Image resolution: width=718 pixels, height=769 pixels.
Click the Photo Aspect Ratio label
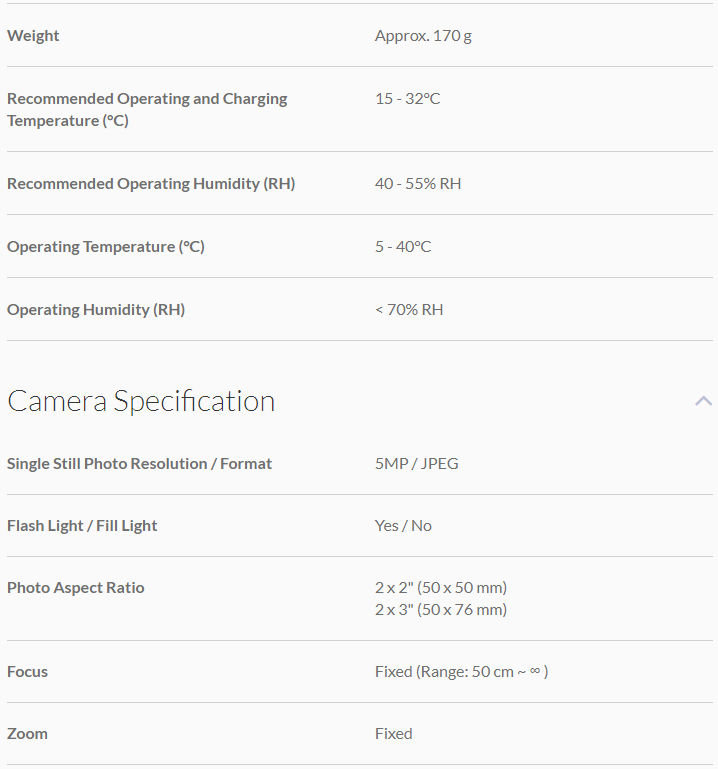(76, 588)
